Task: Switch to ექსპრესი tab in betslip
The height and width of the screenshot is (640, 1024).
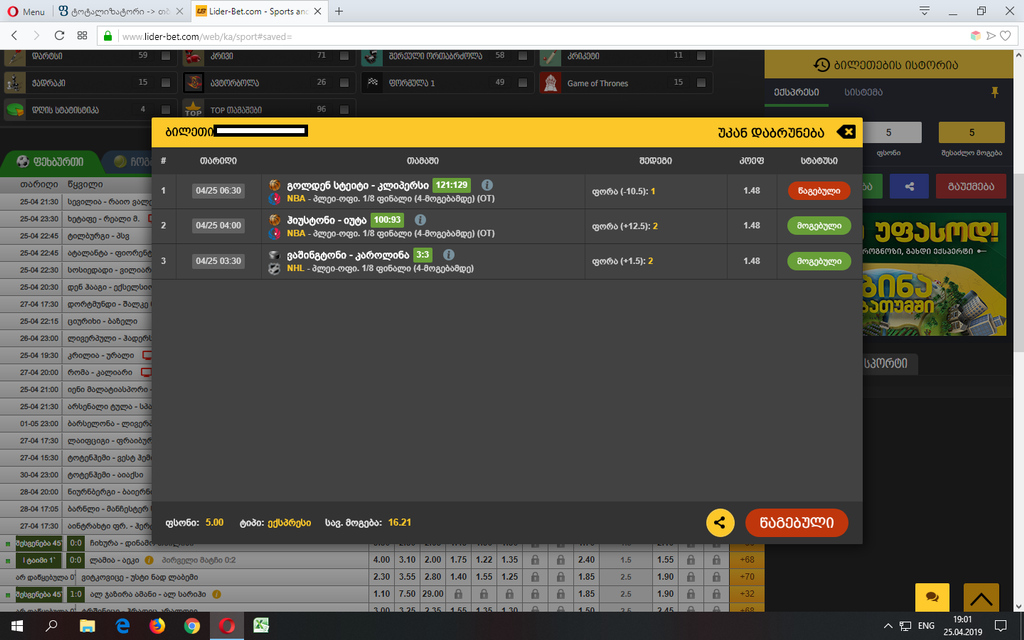Action: [796, 92]
